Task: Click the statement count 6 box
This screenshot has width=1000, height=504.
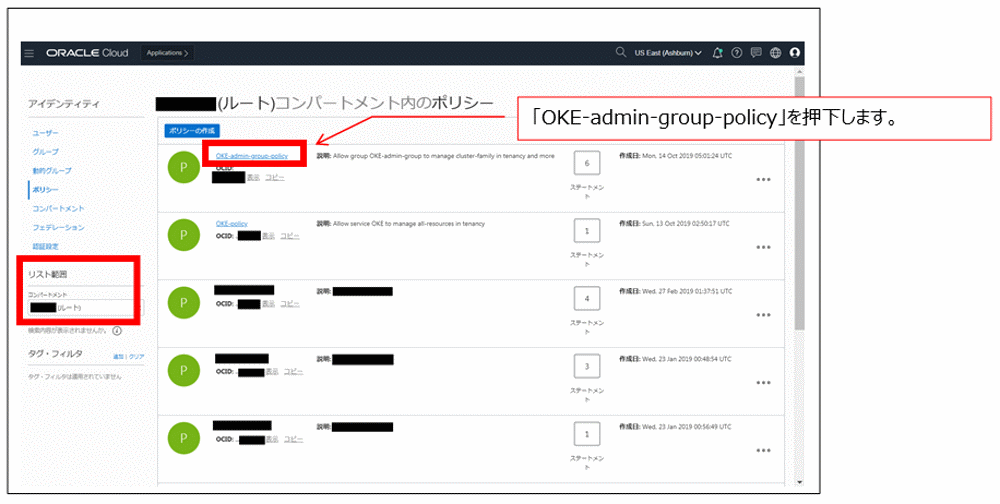Action: click(587, 163)
